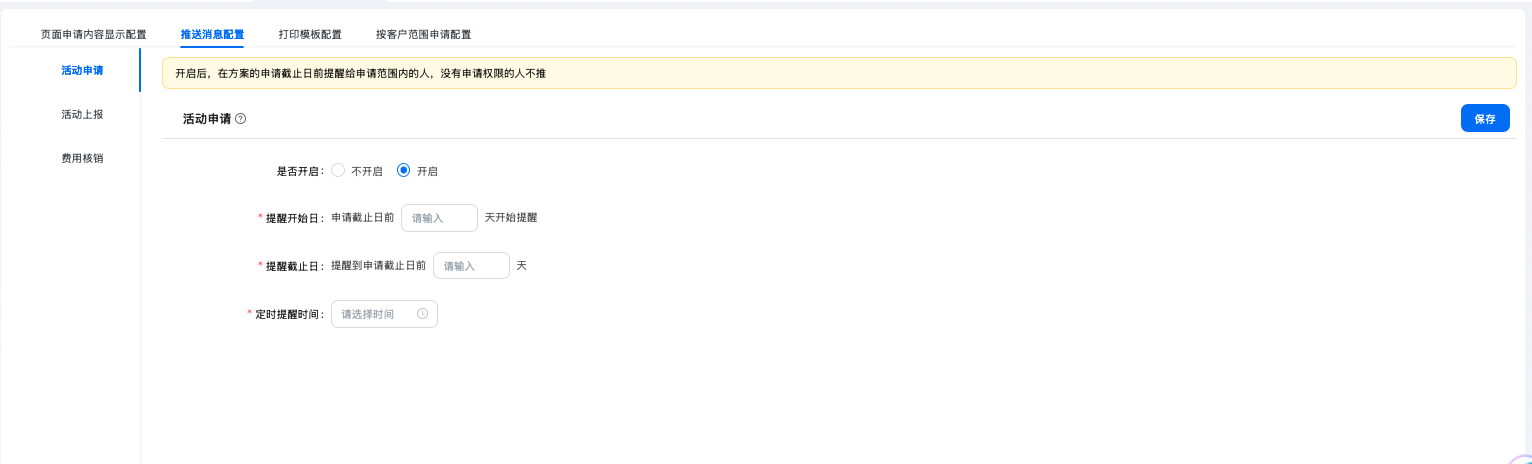Click the 活动申请 section heading

206,119
